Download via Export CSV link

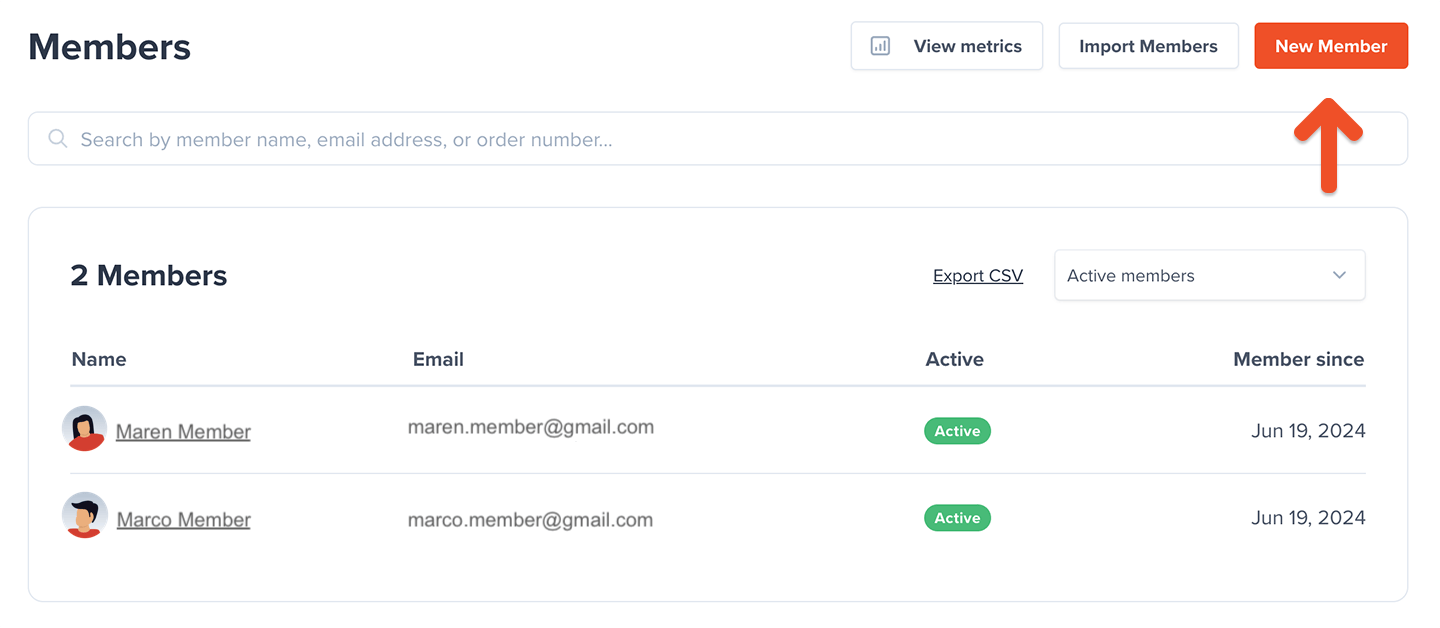coord(978,276)
